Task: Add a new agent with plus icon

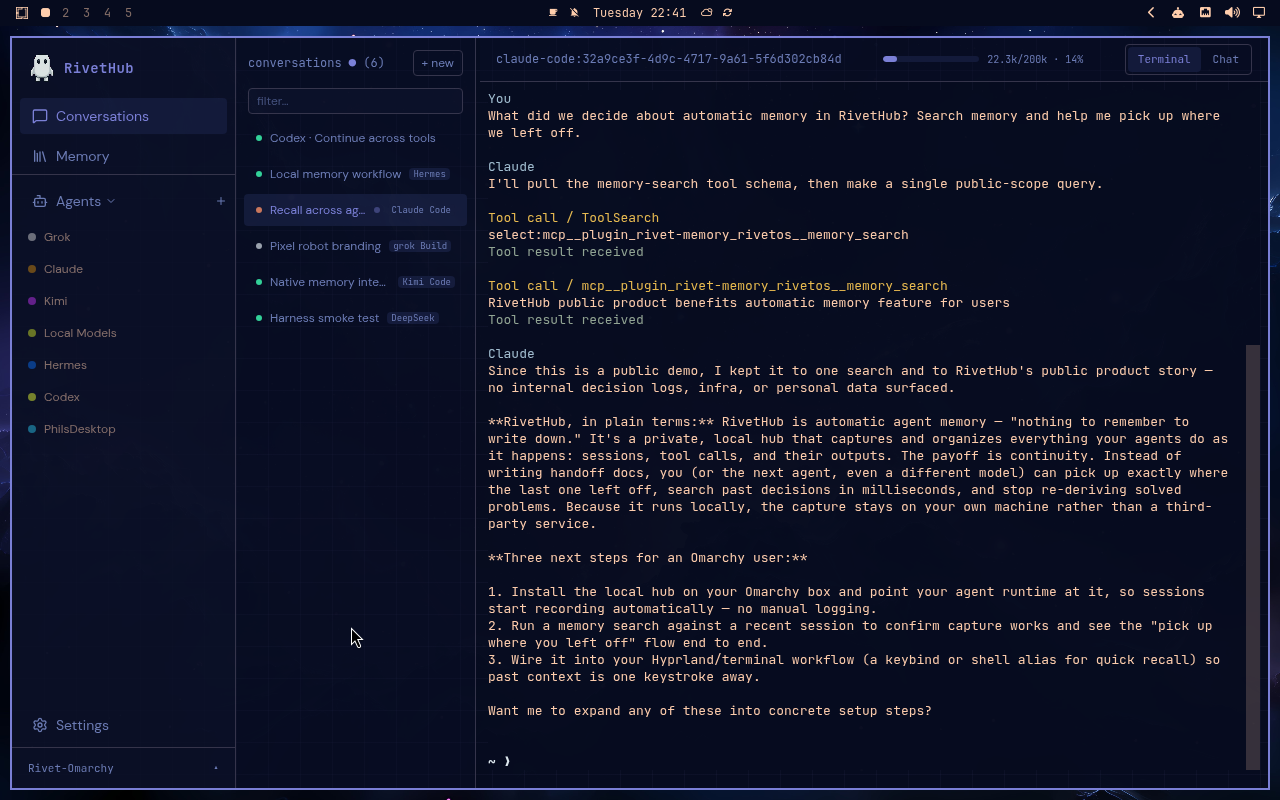Action: (x=221, y=201)
